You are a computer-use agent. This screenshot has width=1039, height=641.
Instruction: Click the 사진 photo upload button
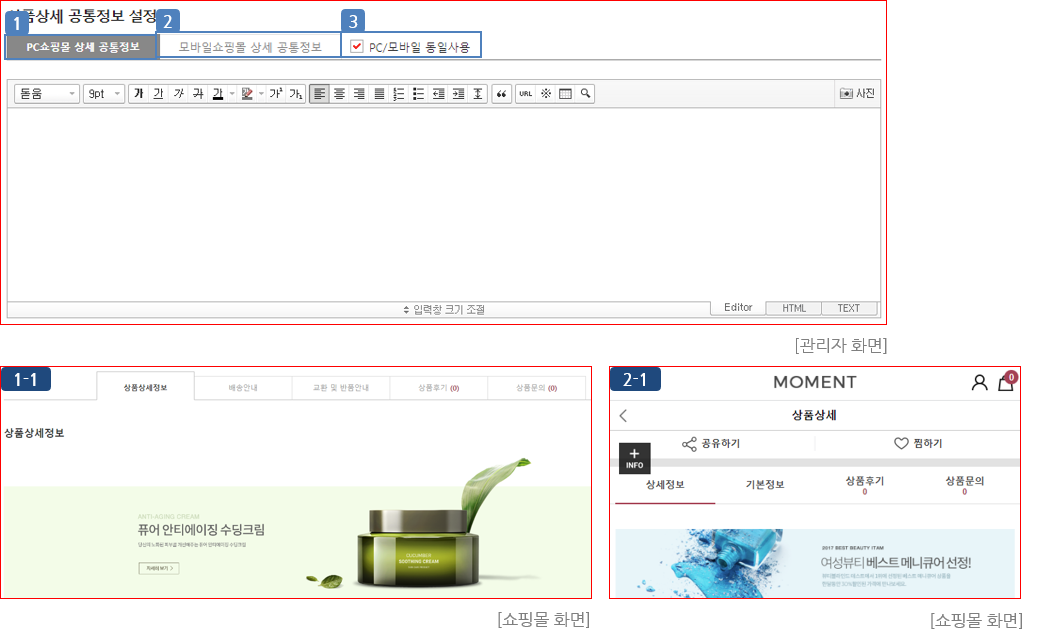tap(857, 93)
